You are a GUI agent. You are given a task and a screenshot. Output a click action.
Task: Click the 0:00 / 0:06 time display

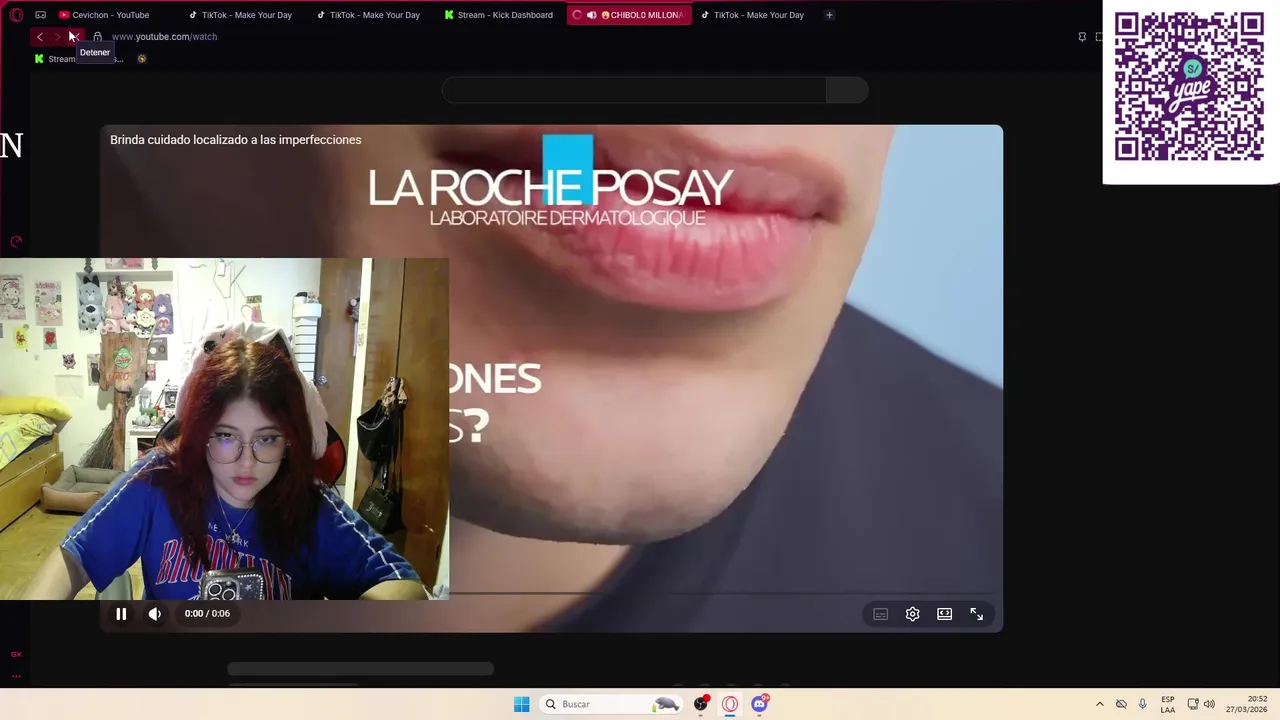[207, 614]
